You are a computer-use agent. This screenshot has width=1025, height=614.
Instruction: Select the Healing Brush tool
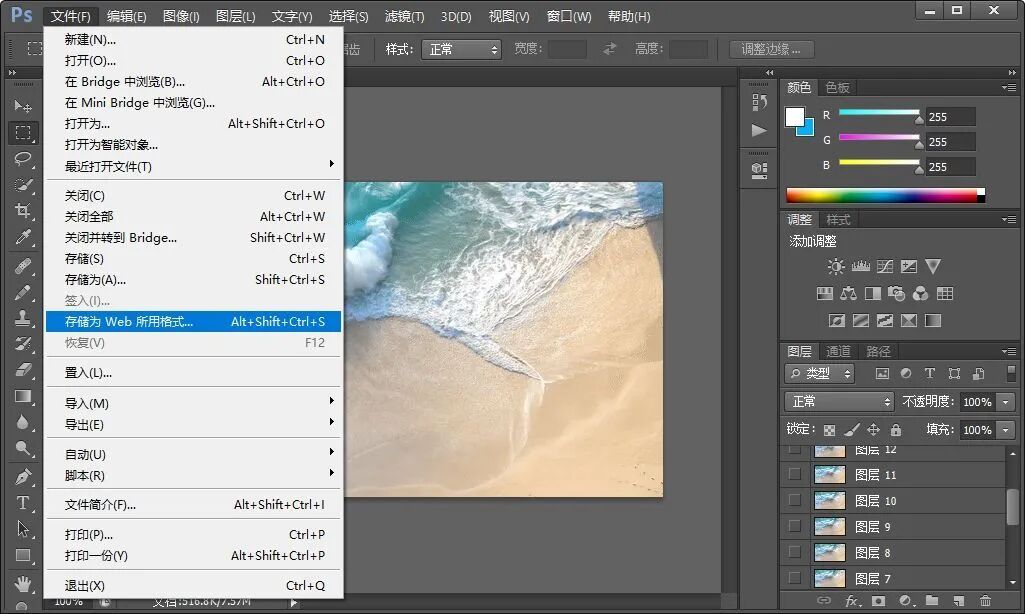[23, 266]
